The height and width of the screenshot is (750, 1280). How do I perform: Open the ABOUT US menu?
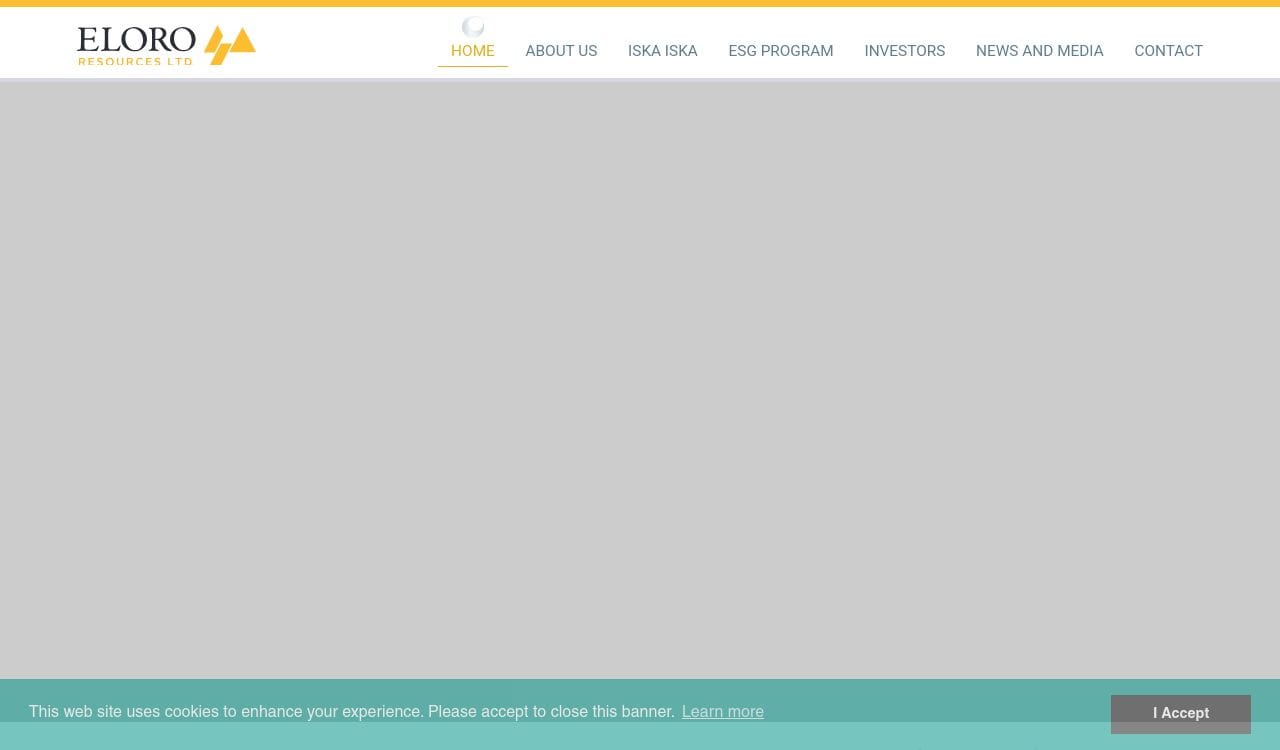click(x=561, y=51)
